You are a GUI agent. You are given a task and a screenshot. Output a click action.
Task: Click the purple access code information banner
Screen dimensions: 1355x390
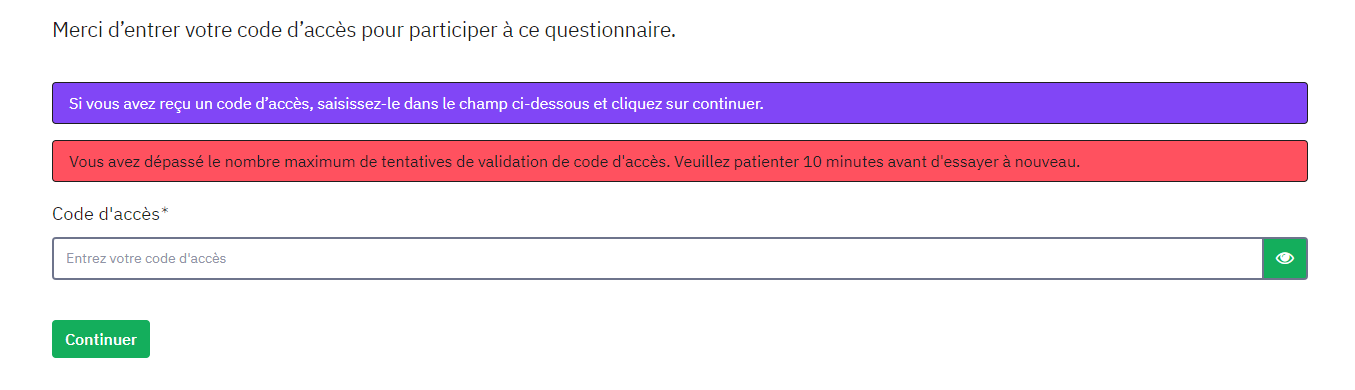click(680, 103)
